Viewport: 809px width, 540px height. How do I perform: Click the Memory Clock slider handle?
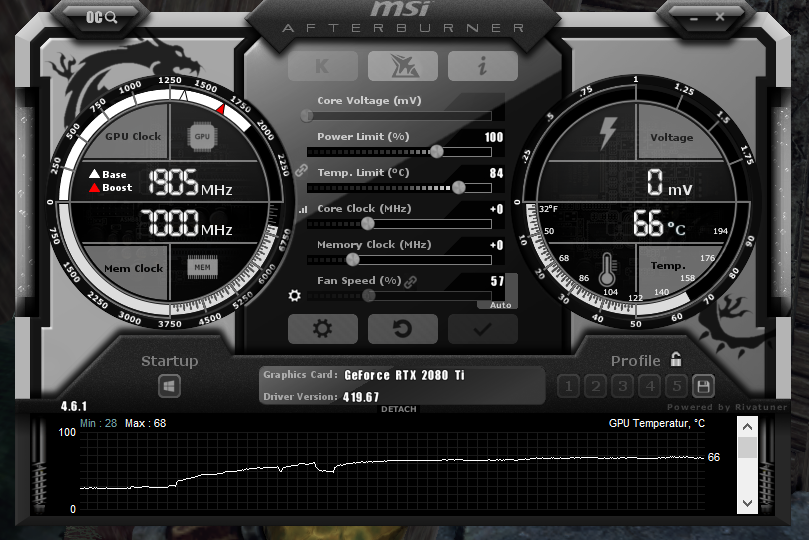pyautogui.click(x=352, y=259)
